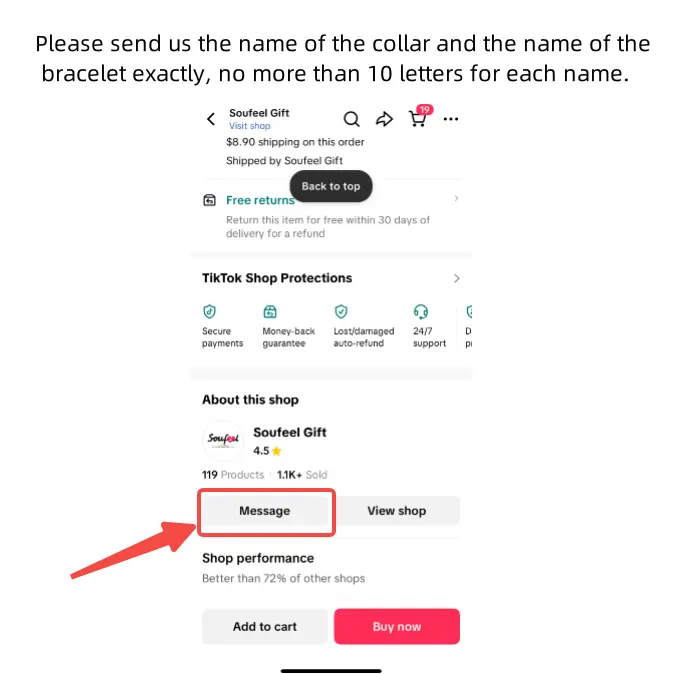Image resolution: width=674 pixels, height=674 pixels.
Task: Tap the Buy now button
Action: [397, 627]
